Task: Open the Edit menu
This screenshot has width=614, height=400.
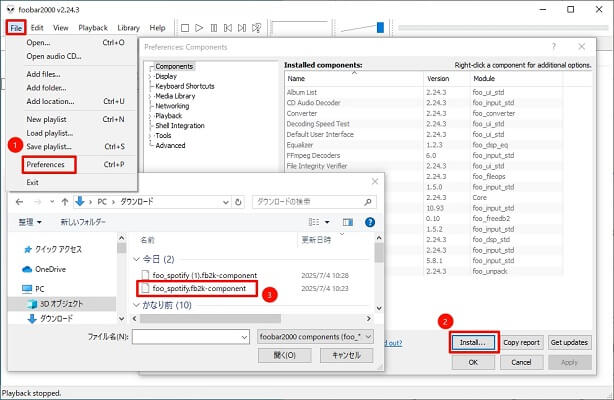Action: click(37, 28)
